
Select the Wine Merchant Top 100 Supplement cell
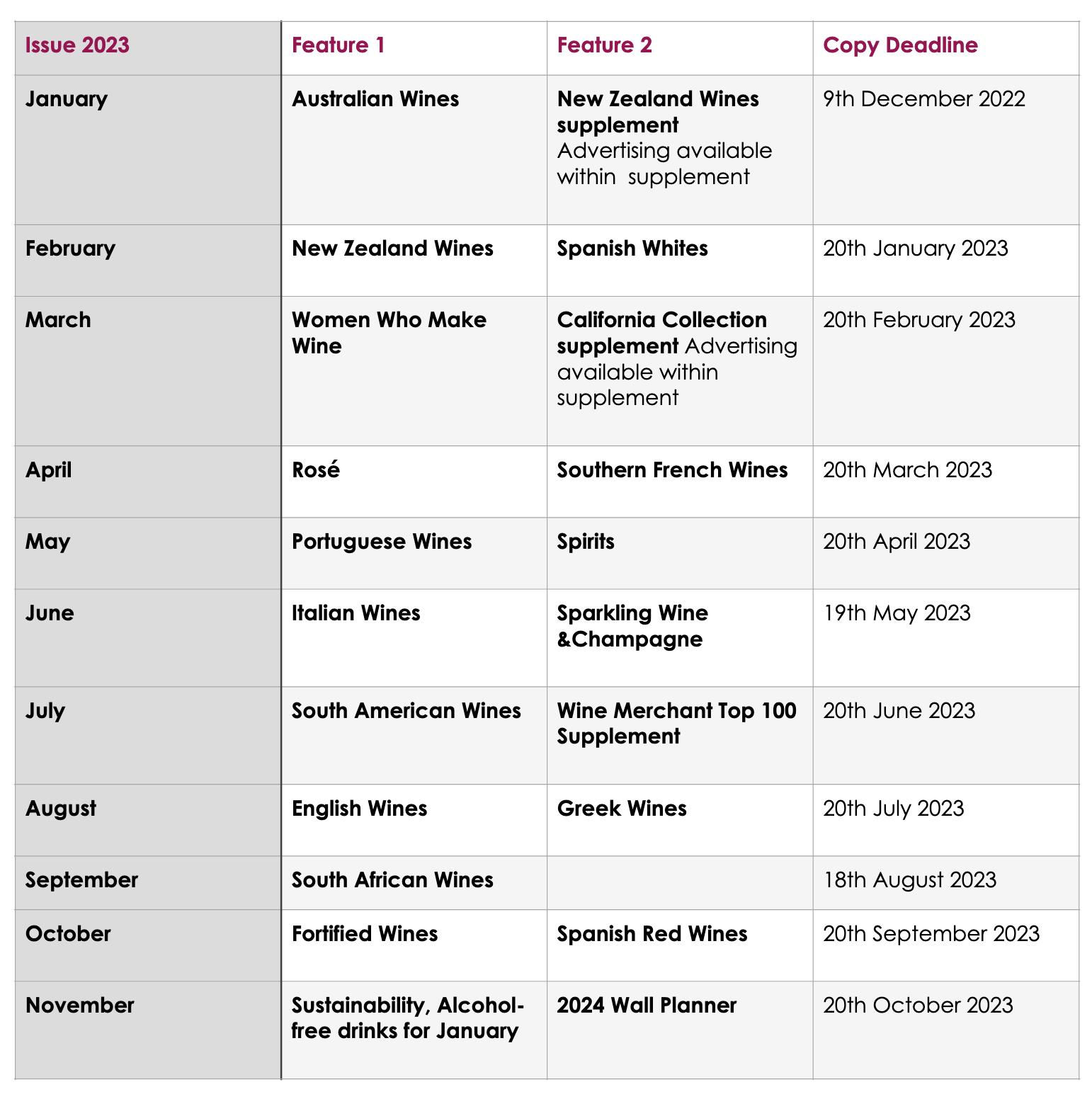tap(676, 723)
